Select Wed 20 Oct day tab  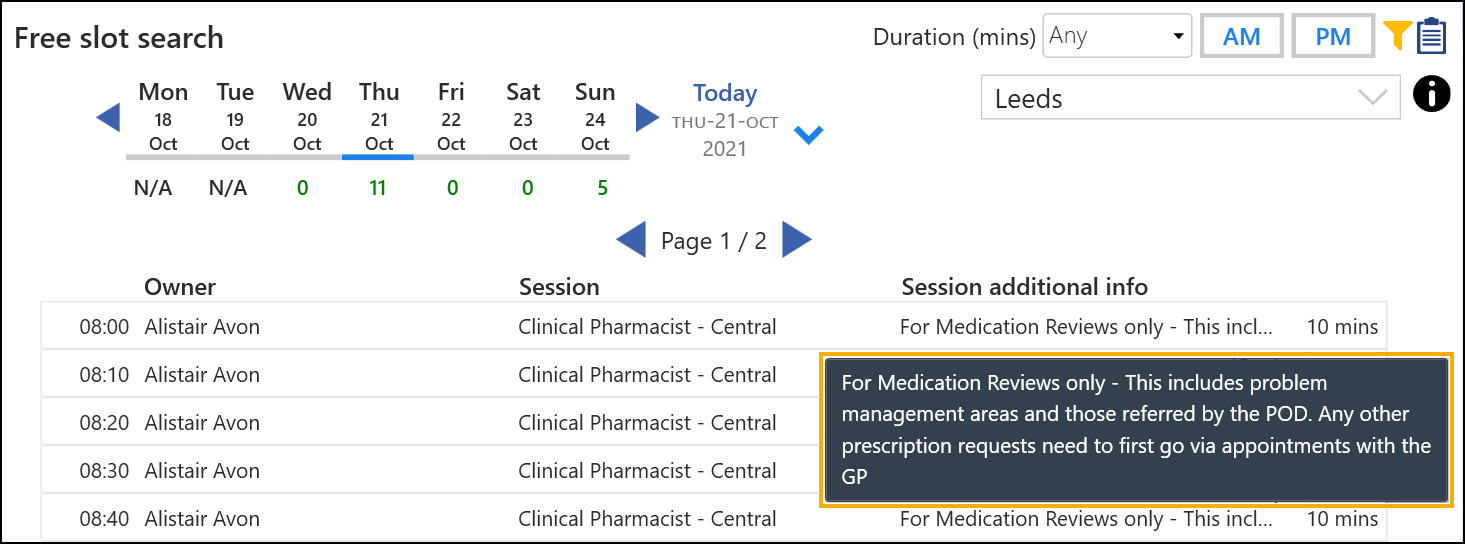pyautogui.click(x=307, y=118)
